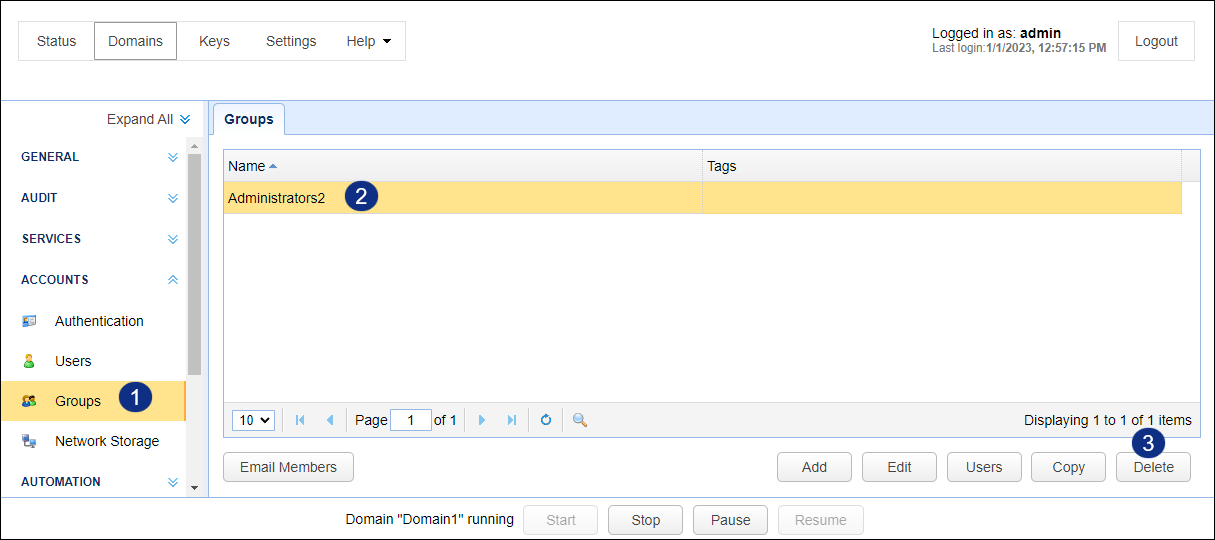The height and width of the screenshot is (540, 1215).
Task: Expand the GENERAL section
Action: (173, 157)
